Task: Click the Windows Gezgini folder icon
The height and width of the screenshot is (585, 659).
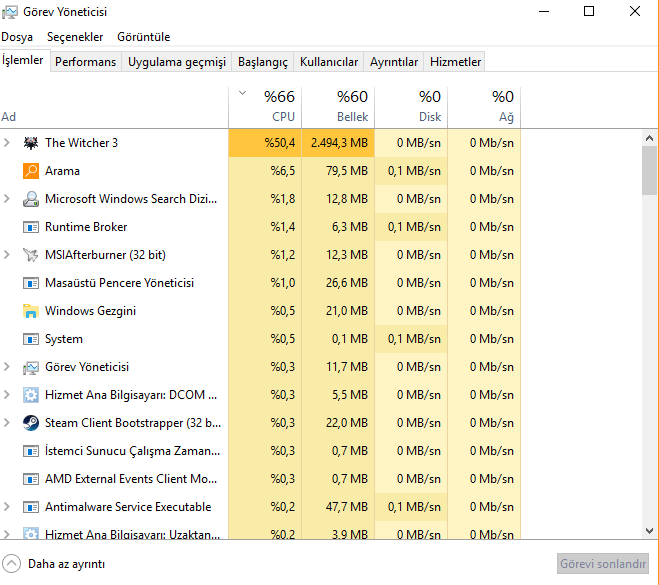Action: click(x=31, y=311)
